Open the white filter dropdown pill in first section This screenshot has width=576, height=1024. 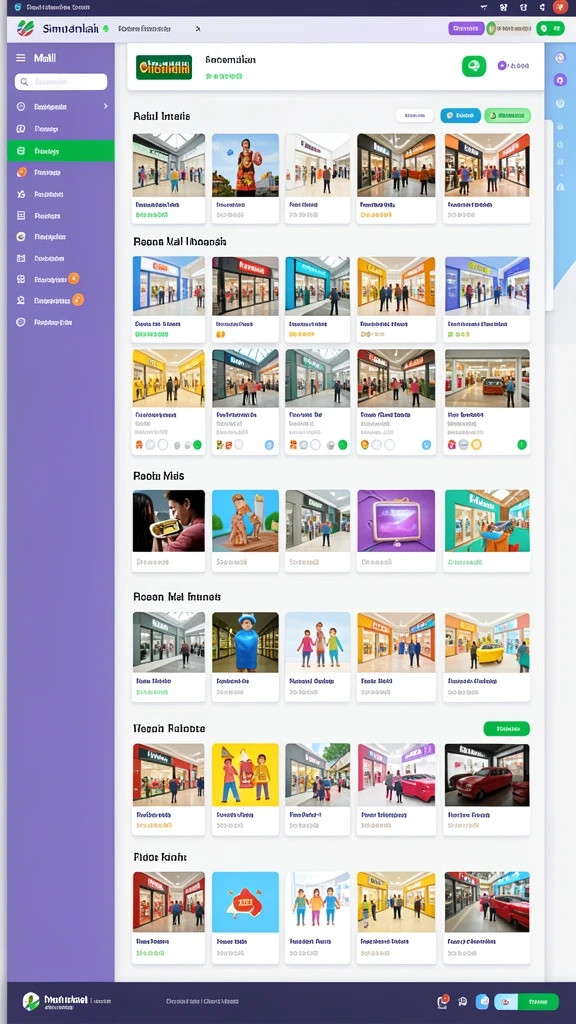click(415, 116)
